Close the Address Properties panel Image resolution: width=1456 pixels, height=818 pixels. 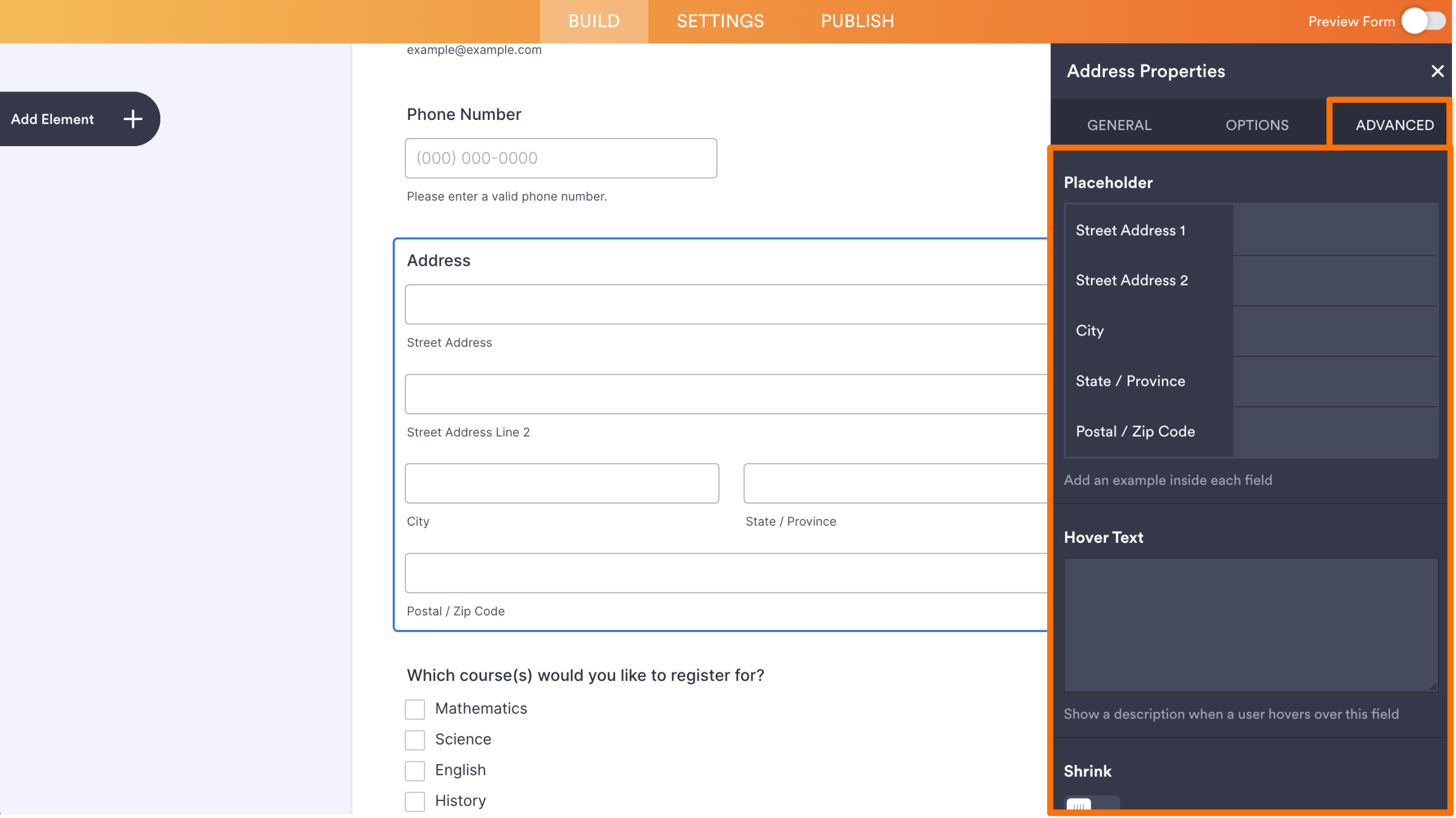(1438, 71)
